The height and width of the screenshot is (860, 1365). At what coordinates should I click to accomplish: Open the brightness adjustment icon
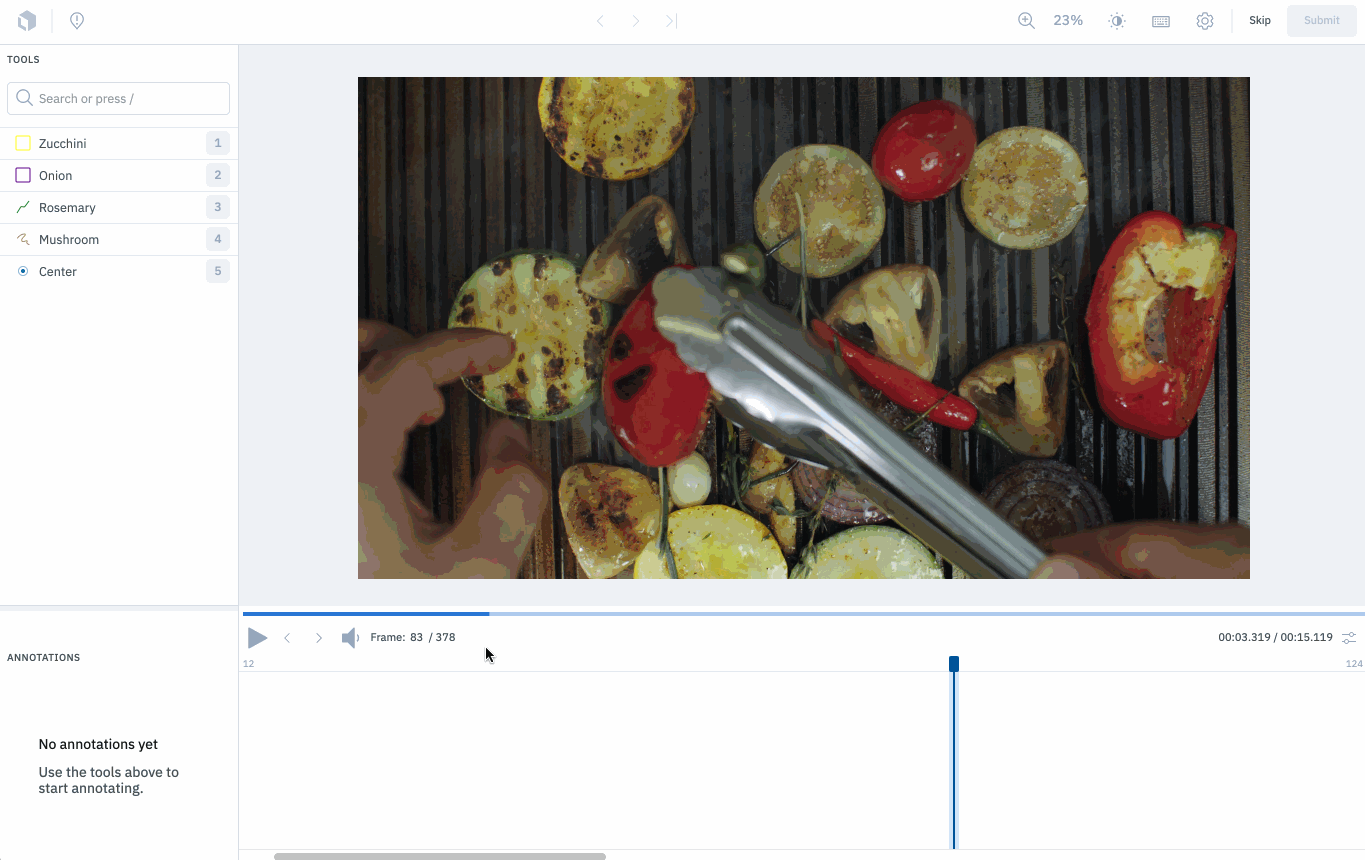1117,21
